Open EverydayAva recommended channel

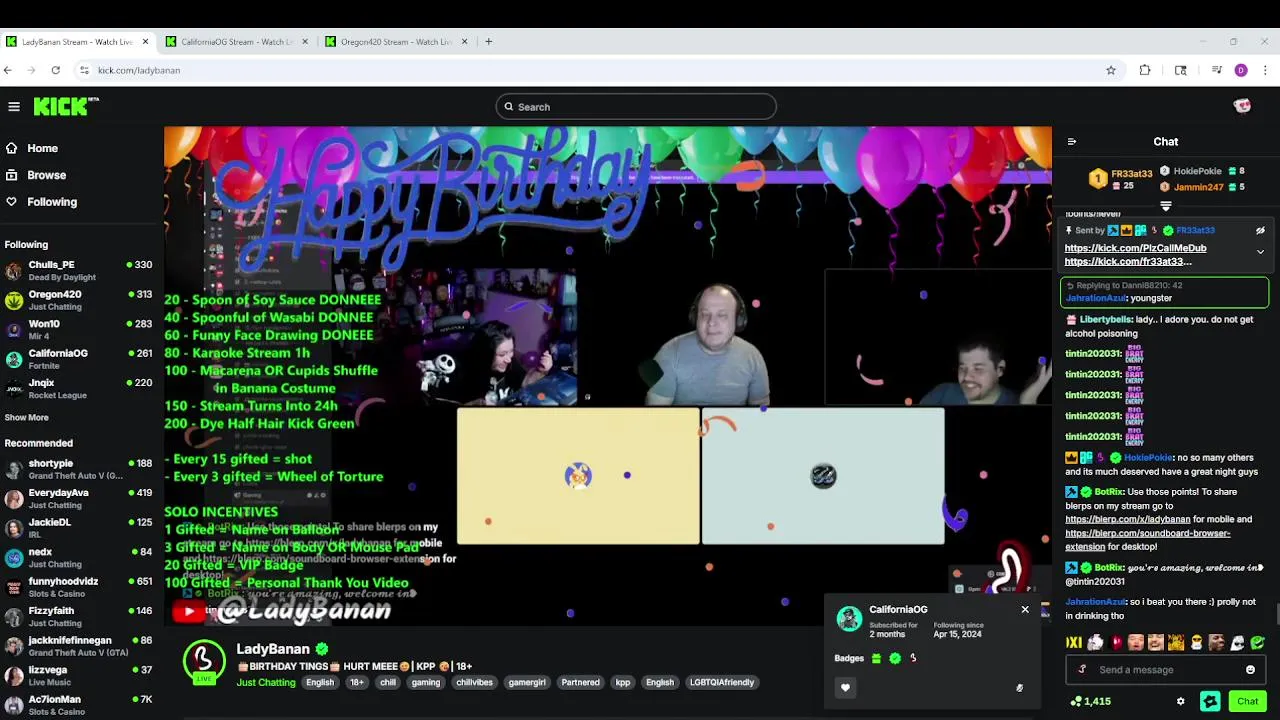[x=80, y=499]
